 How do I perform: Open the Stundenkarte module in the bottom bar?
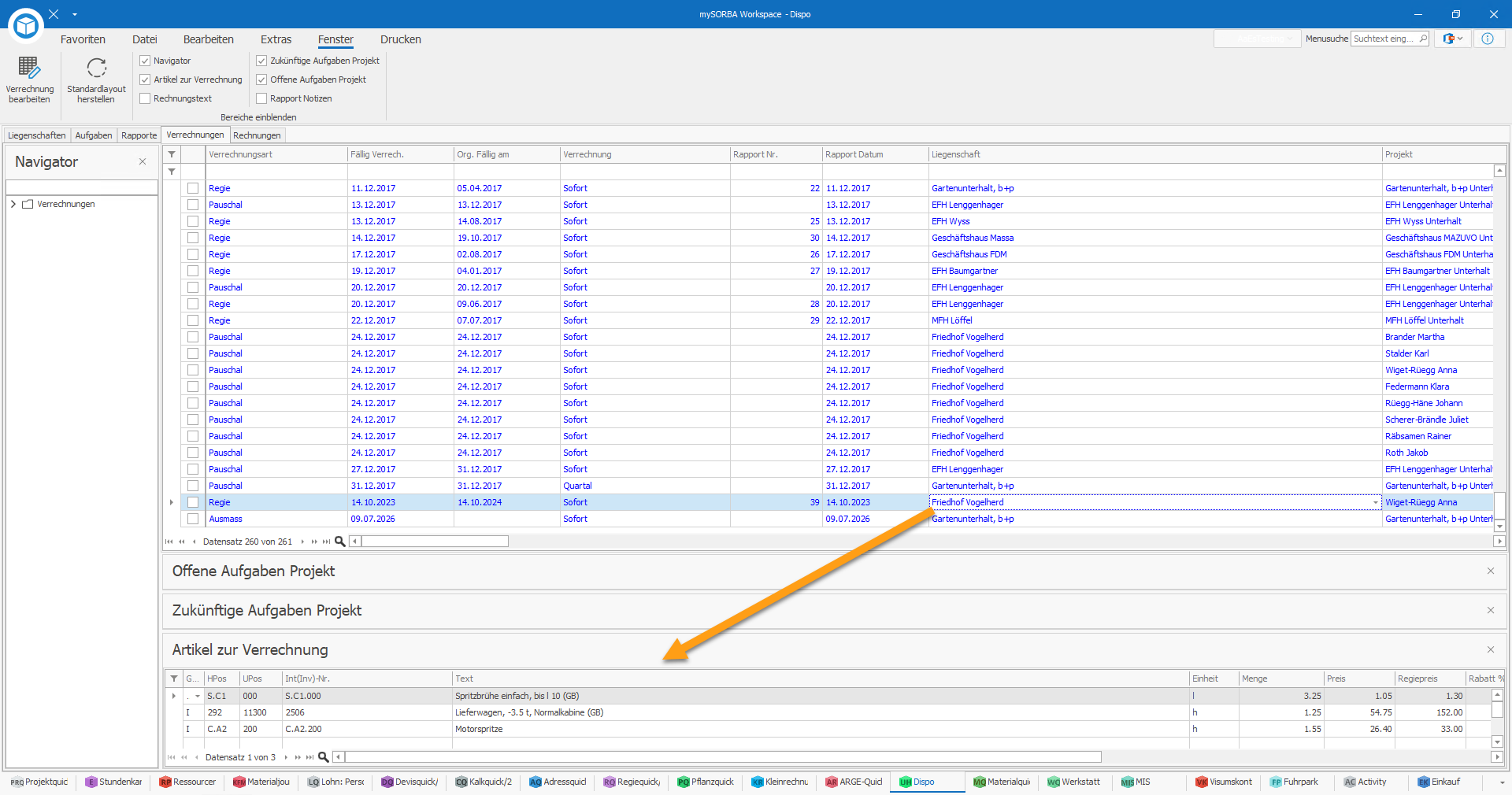coord(114,782)
